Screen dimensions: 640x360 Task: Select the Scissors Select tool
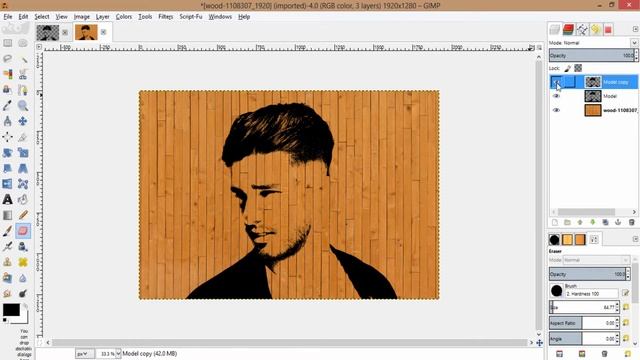(x=23, y=74)
